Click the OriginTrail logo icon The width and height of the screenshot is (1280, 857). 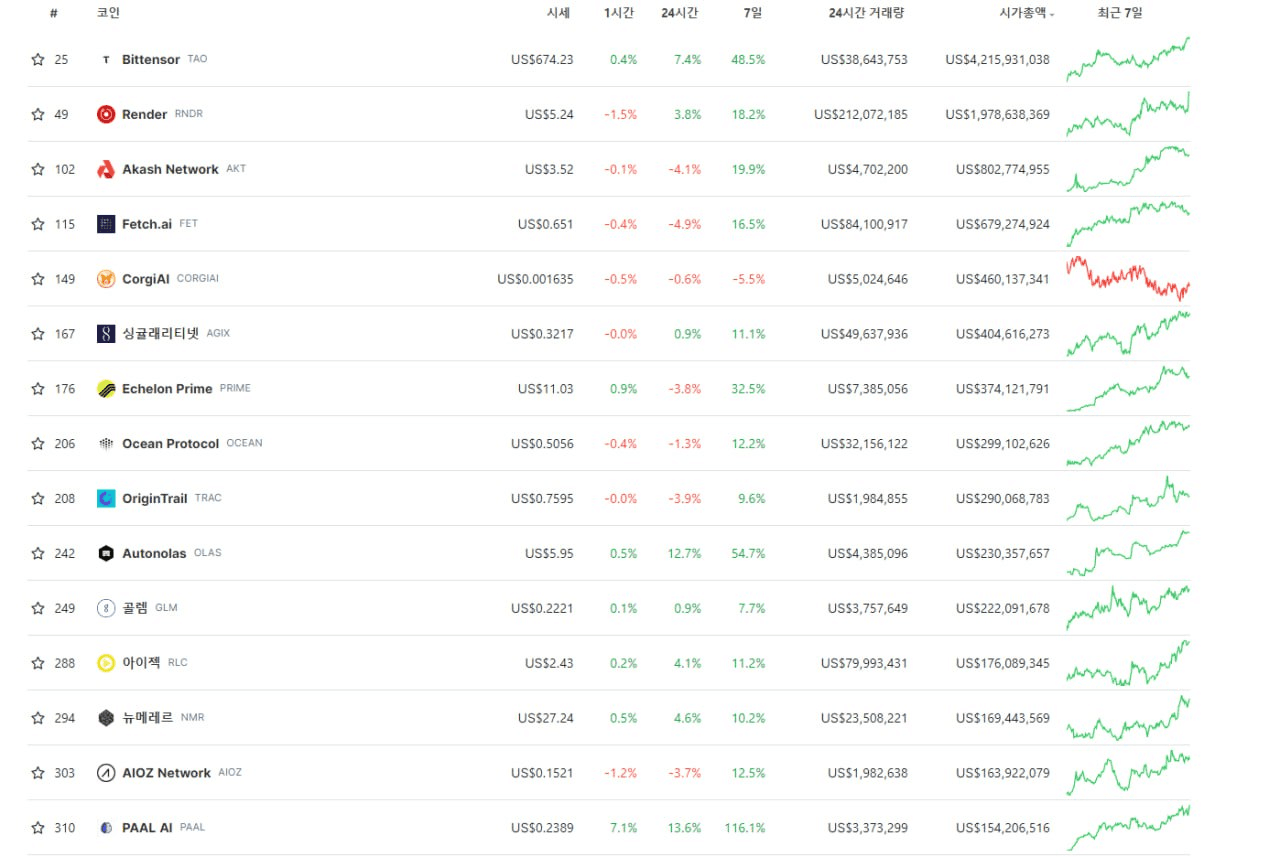(x=106, y=499)
